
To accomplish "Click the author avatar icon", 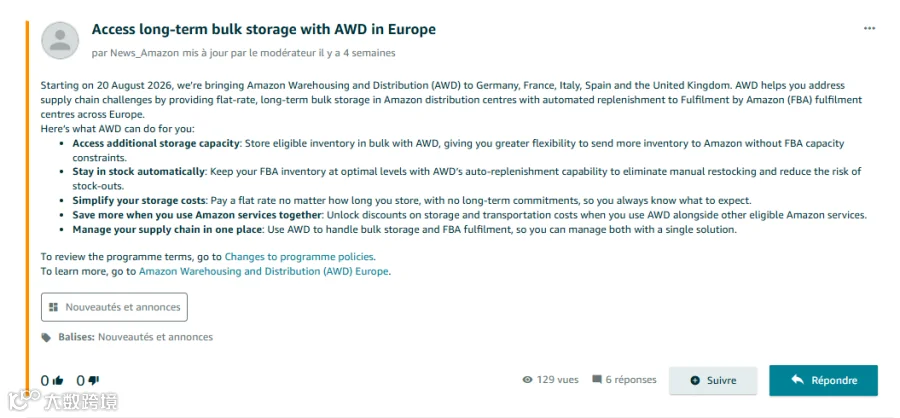I will point(60,40).
